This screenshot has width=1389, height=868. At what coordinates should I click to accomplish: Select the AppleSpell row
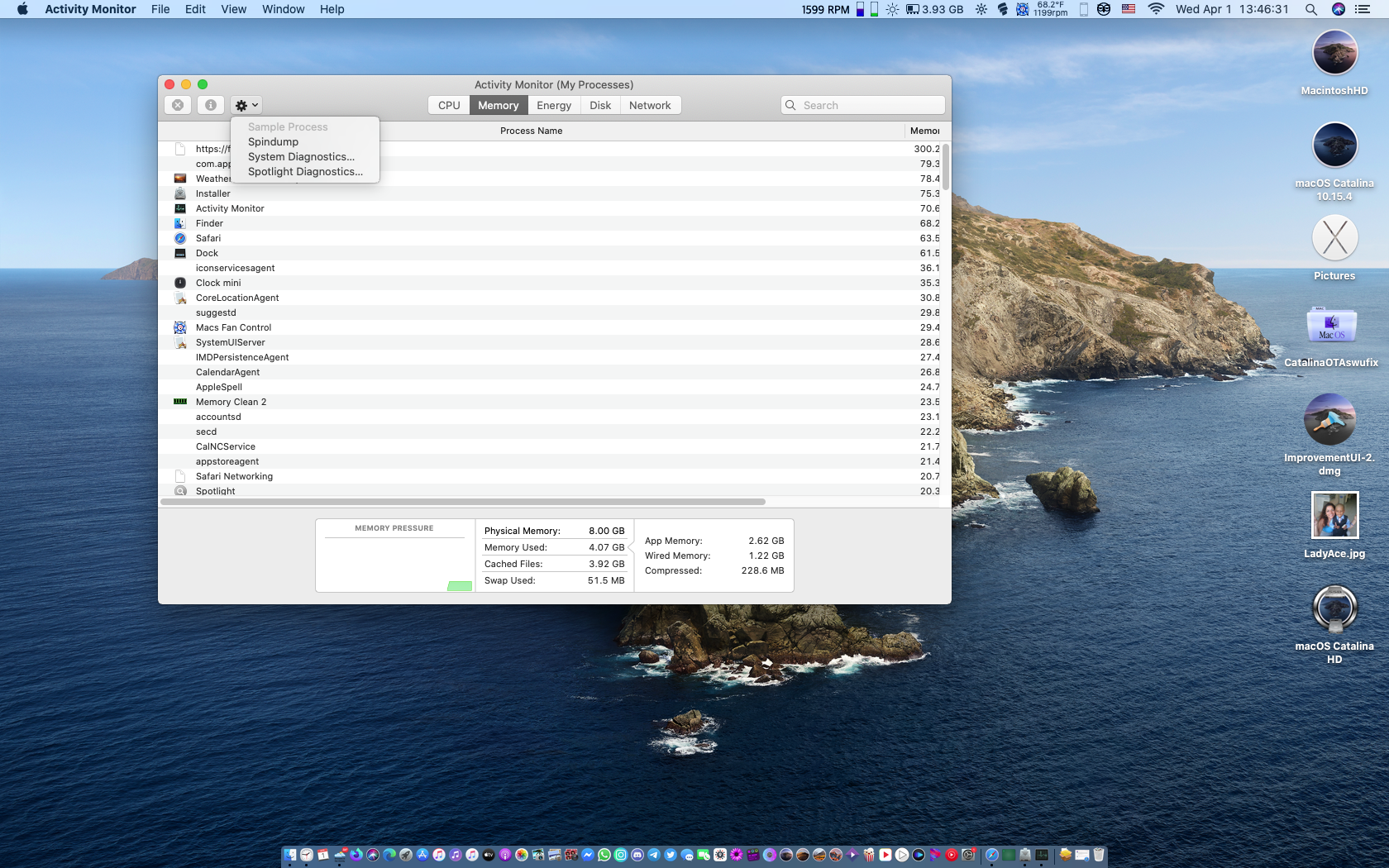click(550, 387)
